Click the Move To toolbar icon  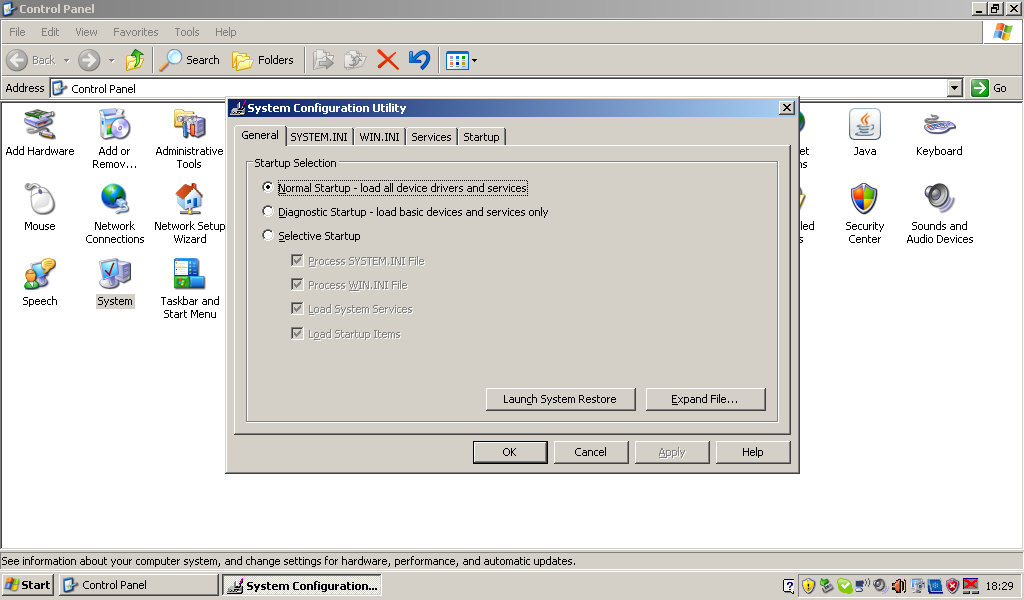point(323,60)
